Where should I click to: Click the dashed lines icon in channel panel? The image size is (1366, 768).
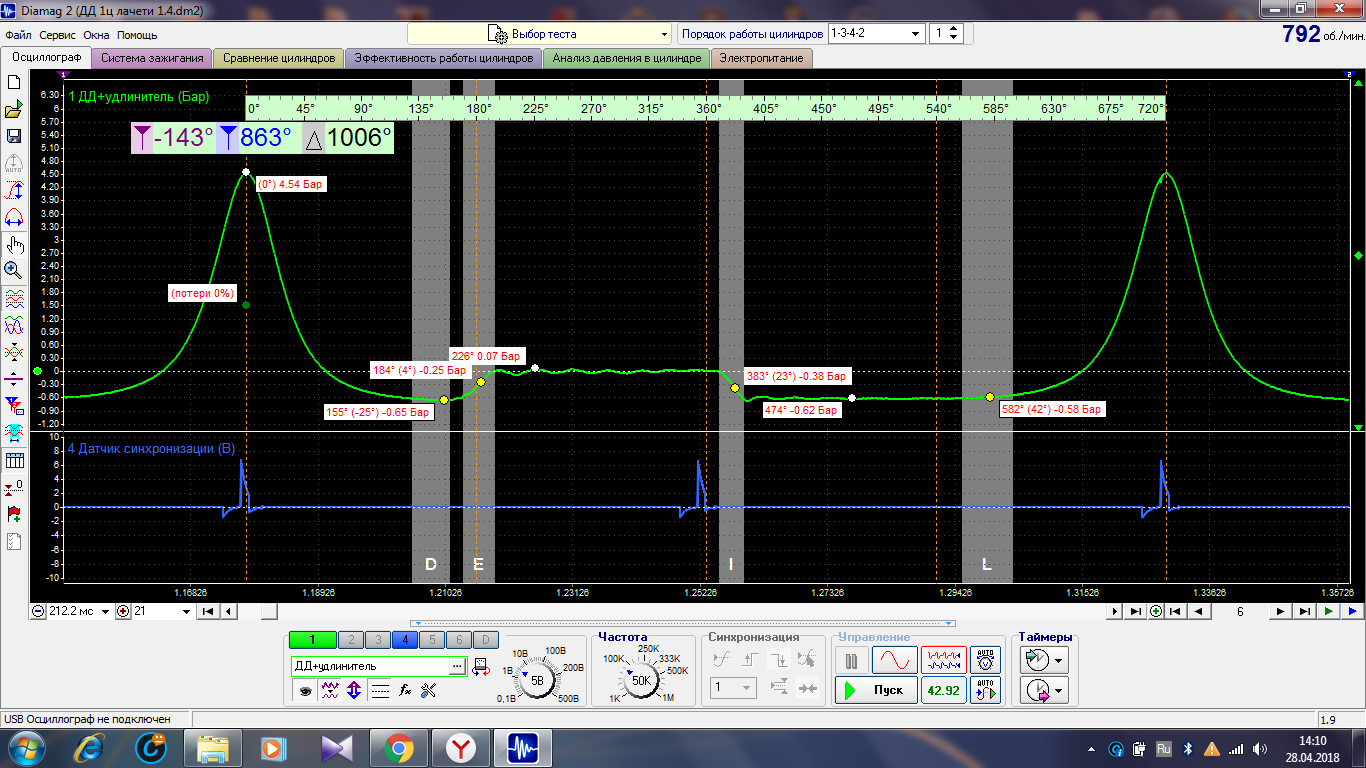(x=380, y=689)
